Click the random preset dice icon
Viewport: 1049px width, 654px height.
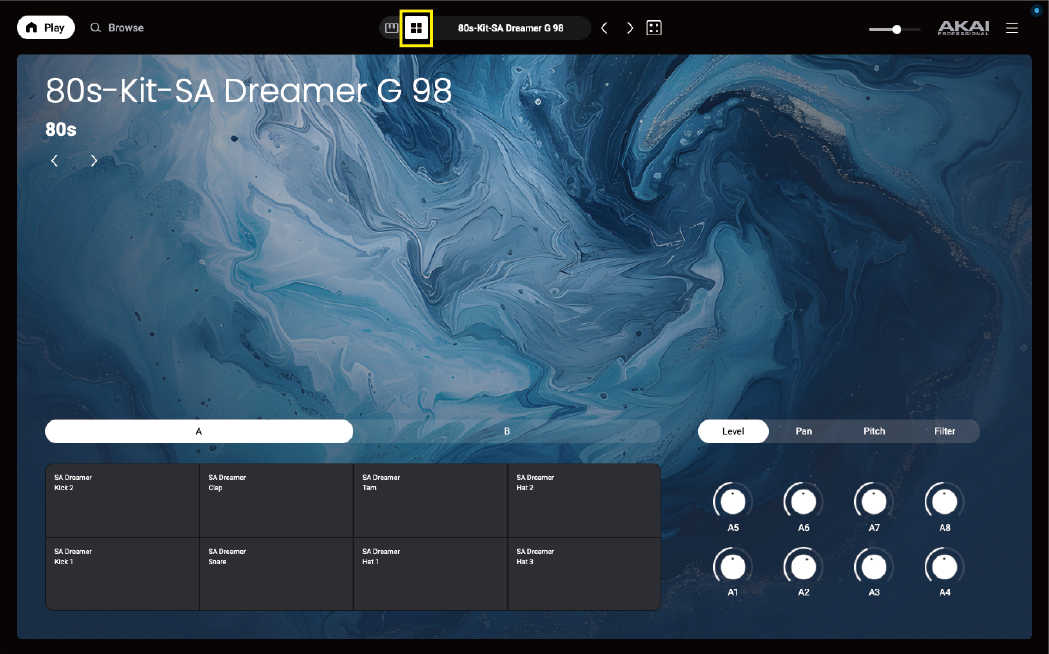(654, 28)
